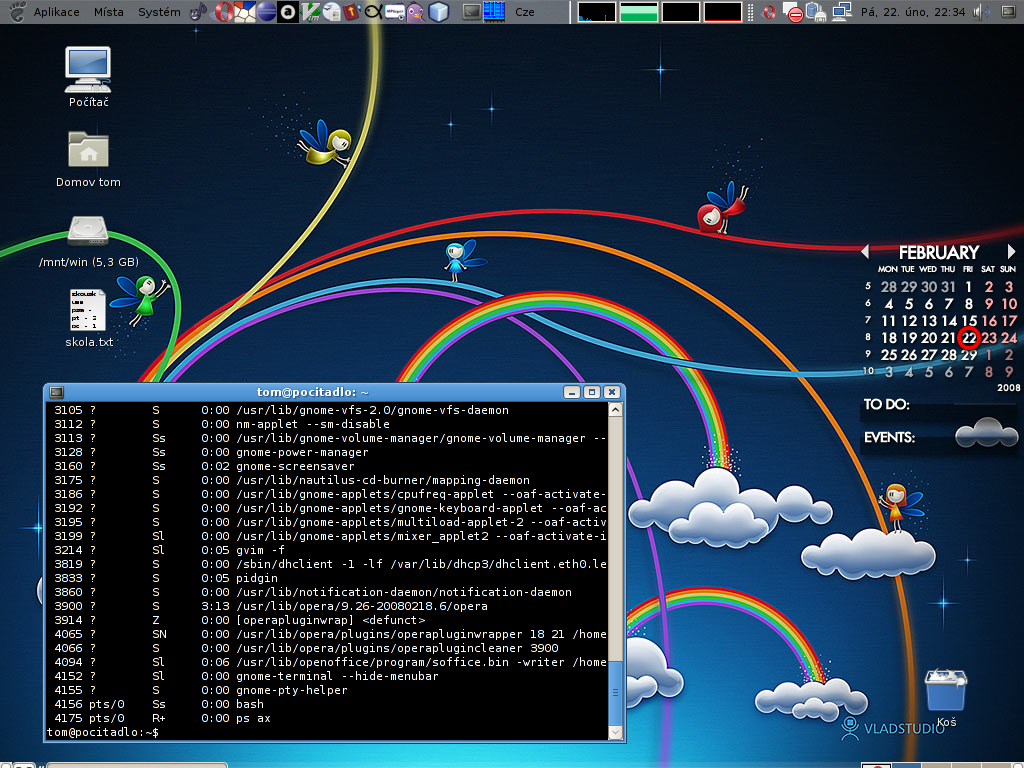Click the Opera icon in the system tray
The image size is (1024, 768).
tap(769, 12)
